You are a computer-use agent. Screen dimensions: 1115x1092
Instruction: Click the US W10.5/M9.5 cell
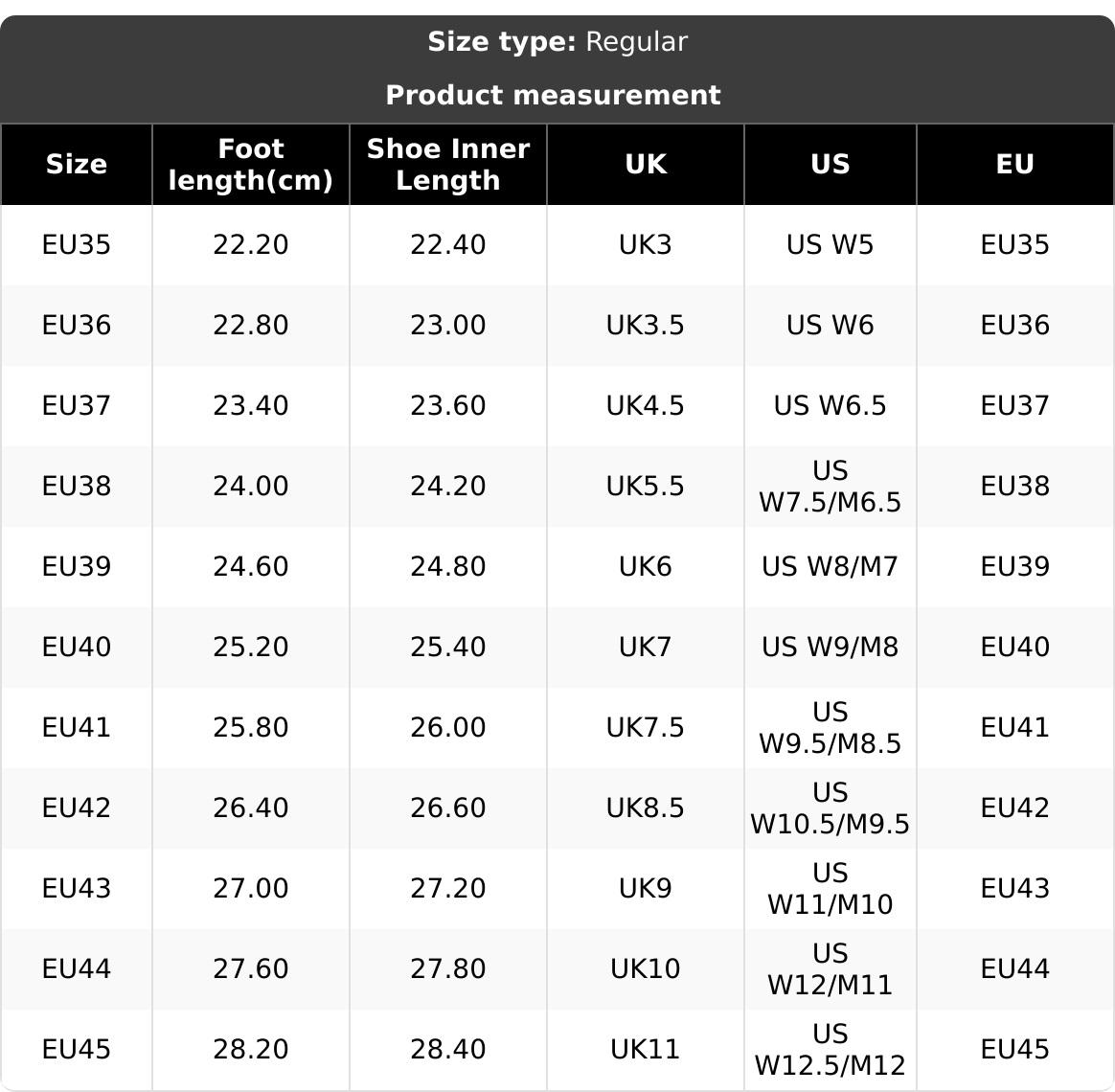(x=831, y=808)
